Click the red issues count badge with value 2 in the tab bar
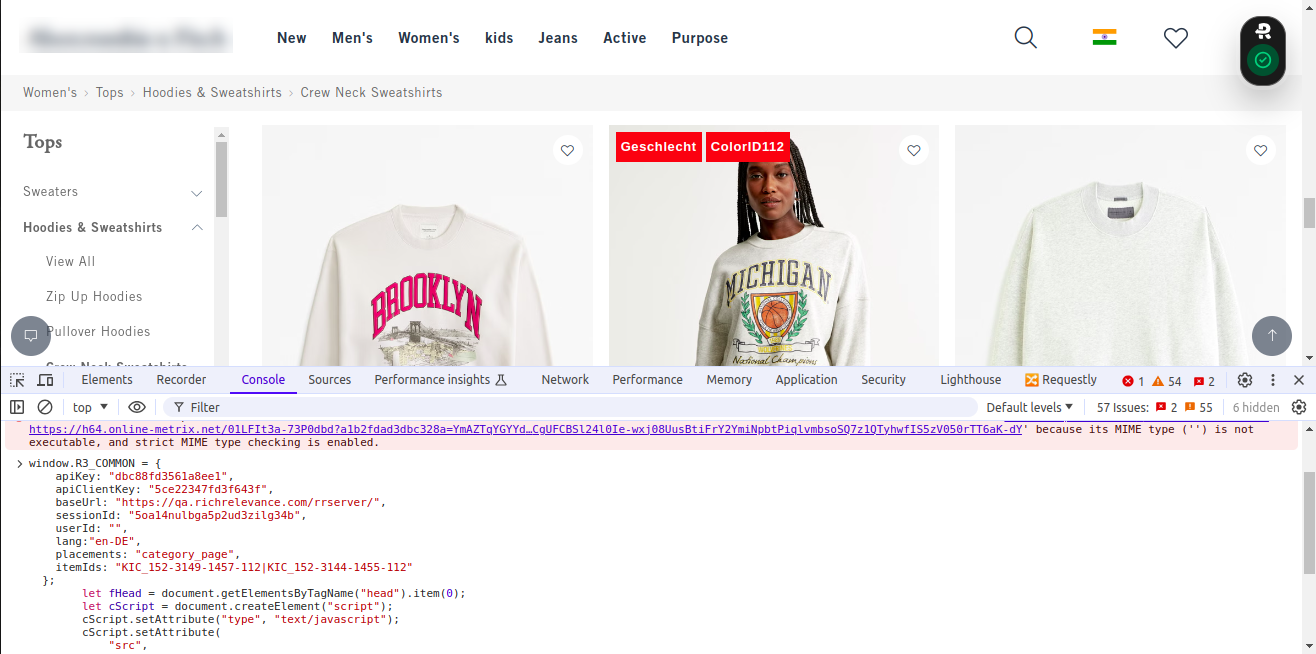 point(1204,381)
